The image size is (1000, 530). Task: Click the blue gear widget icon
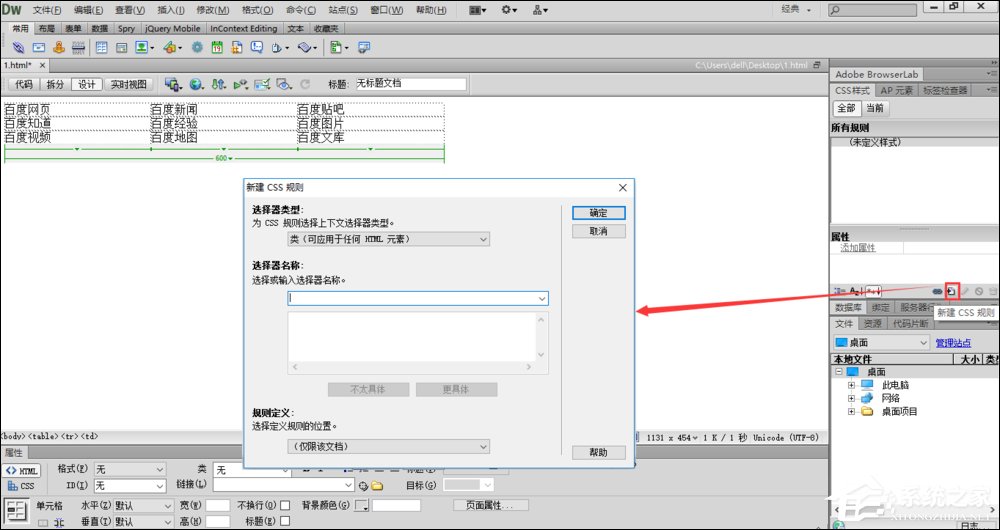click(197, 47)
